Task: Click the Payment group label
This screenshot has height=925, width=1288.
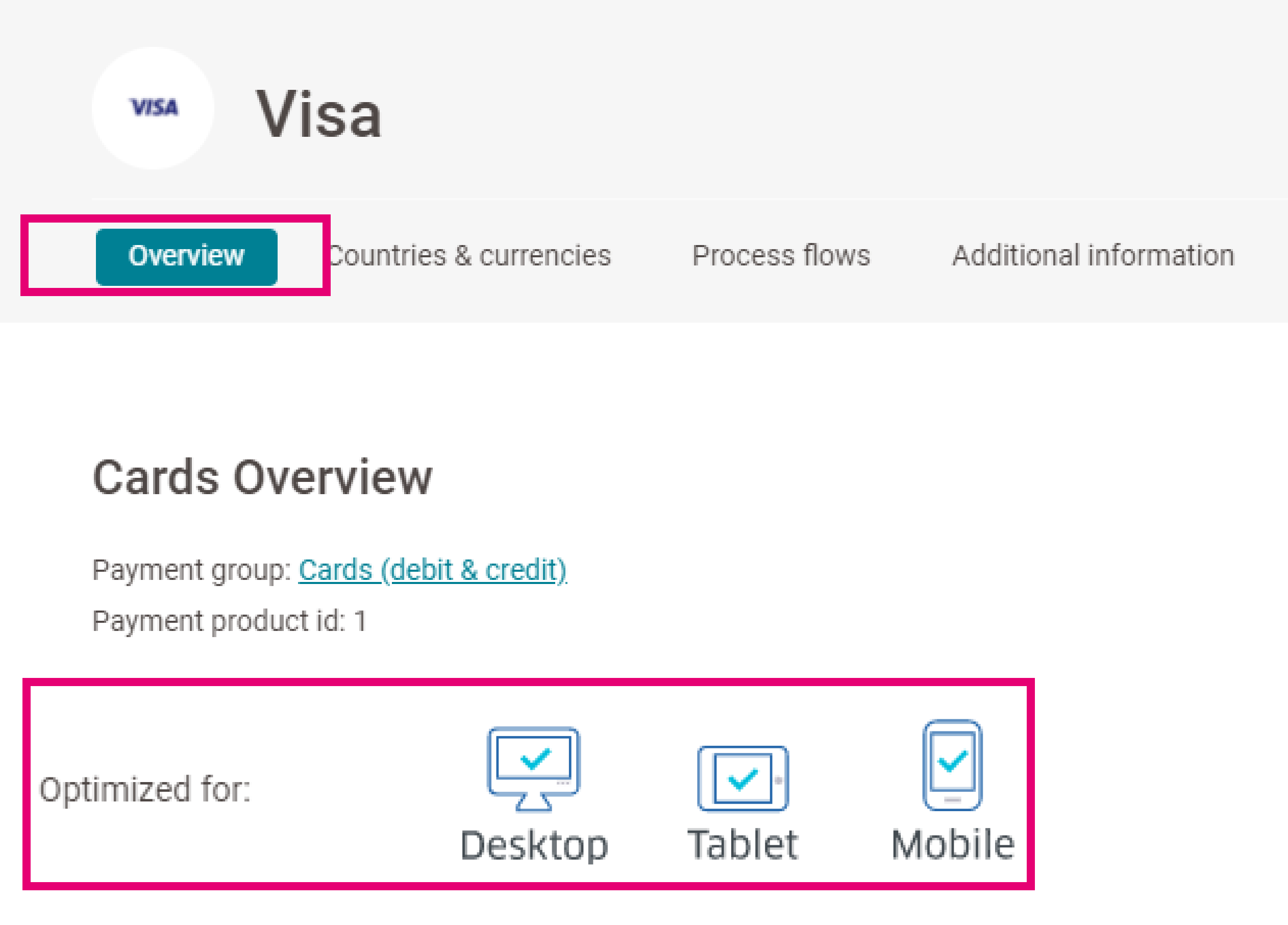Action: click(191, 570)
